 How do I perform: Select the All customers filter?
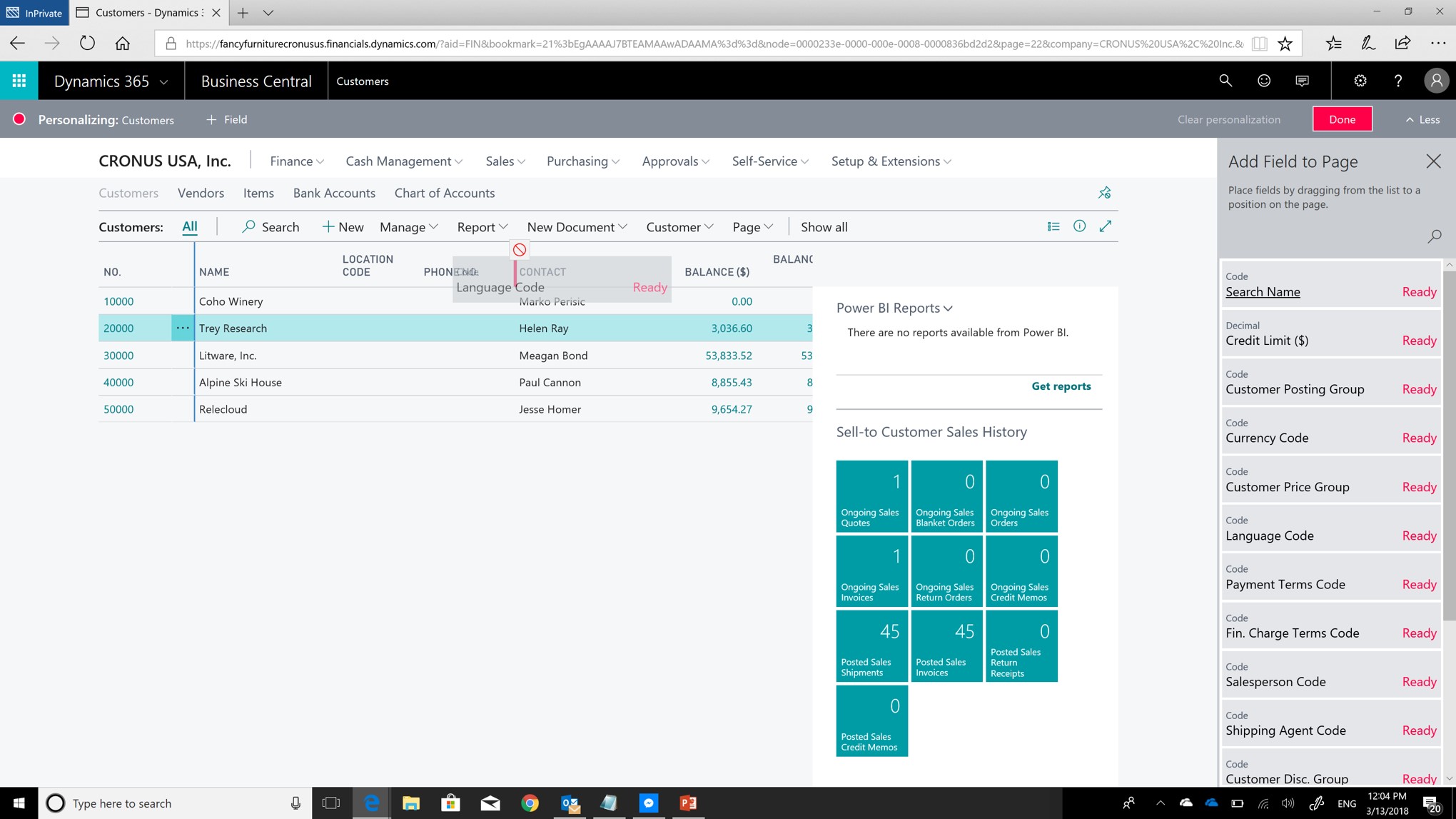point(189,226)
